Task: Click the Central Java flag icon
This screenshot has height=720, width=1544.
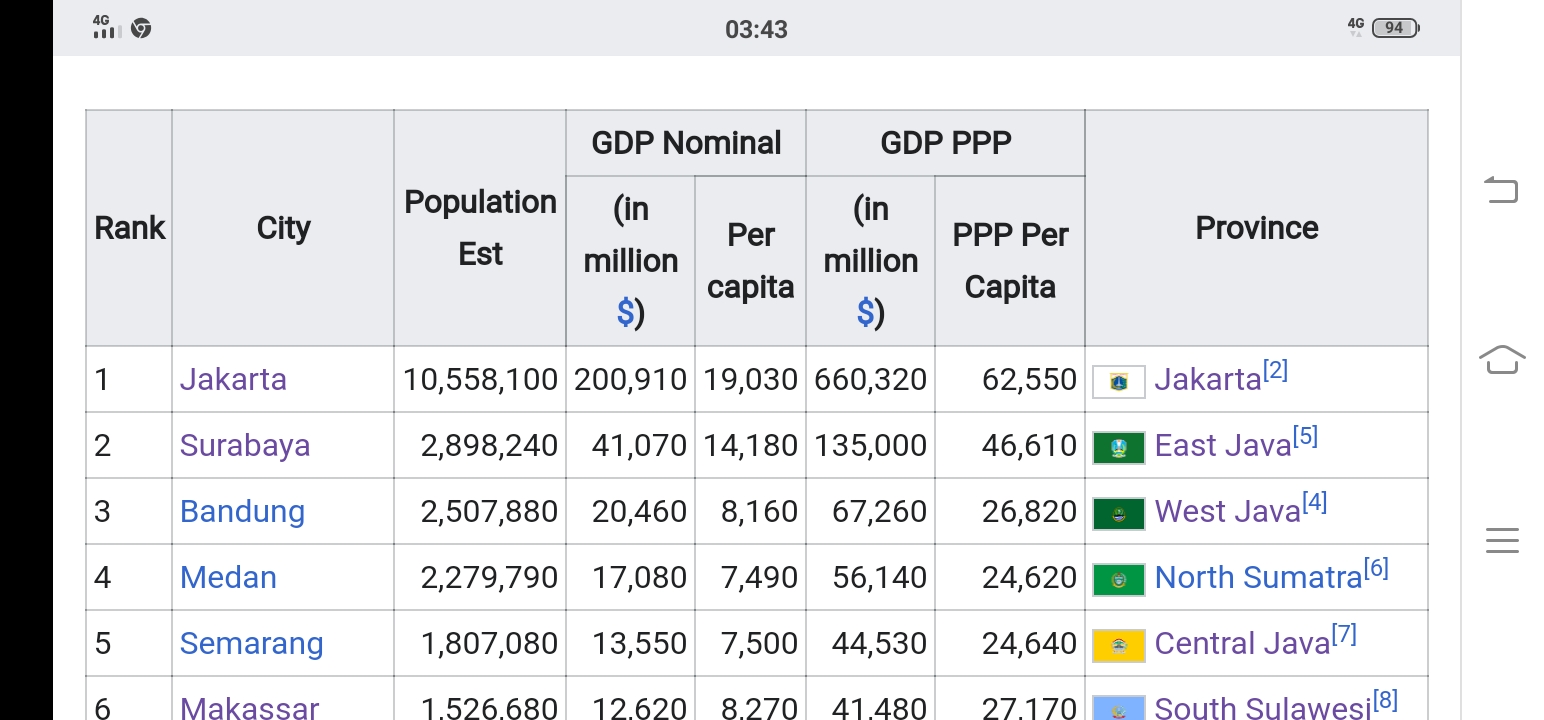Action: [x=1119, y=645]
